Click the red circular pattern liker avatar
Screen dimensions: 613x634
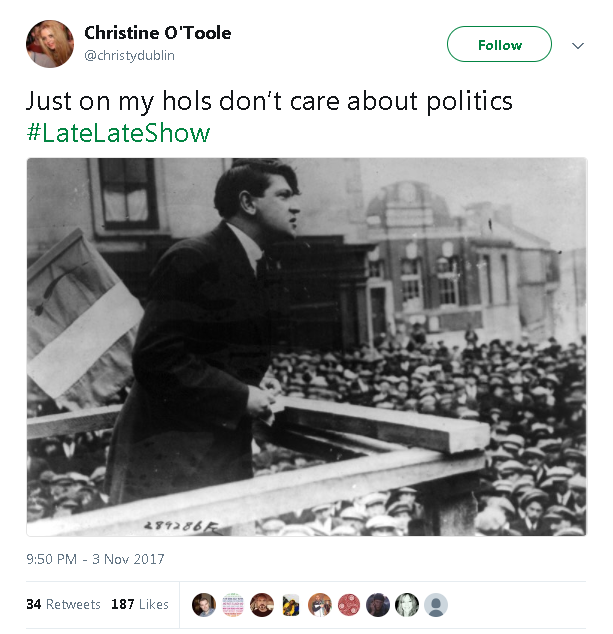(x=348, y=605)
